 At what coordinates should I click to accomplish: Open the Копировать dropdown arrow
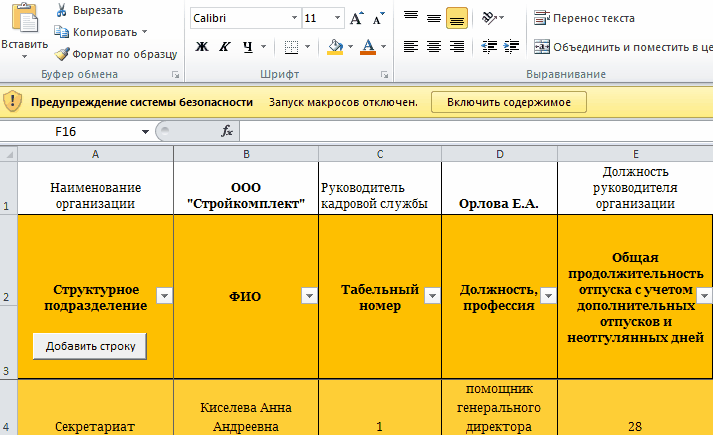click(x=145, y=32)
